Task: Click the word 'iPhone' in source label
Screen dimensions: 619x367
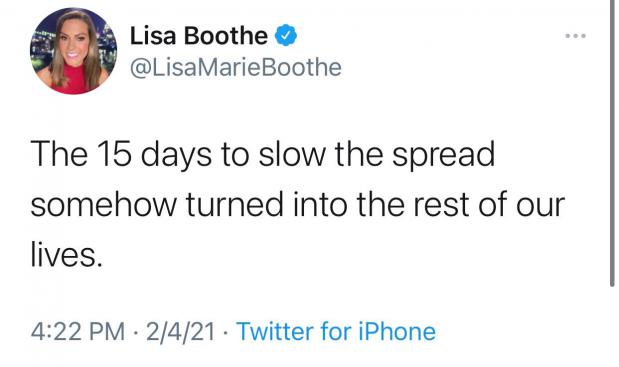Action: [397, 331]
